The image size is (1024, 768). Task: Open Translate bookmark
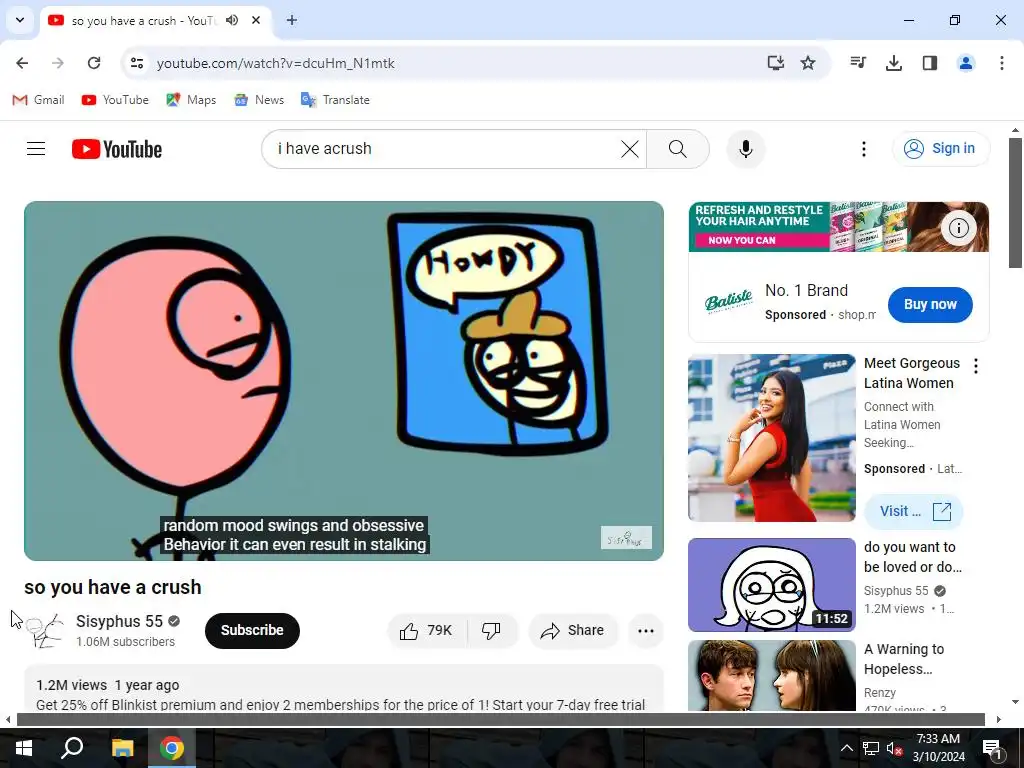[335, 100]
